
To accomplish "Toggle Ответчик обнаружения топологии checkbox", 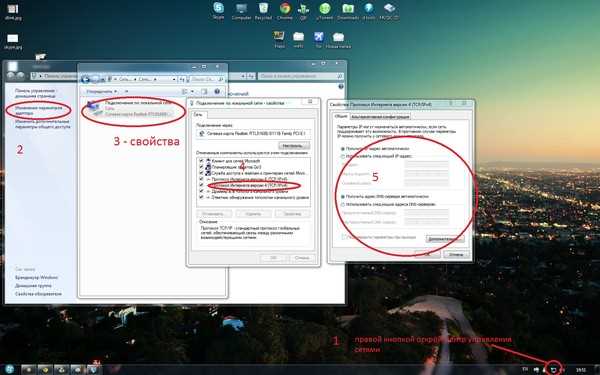I will coord(201,197).
